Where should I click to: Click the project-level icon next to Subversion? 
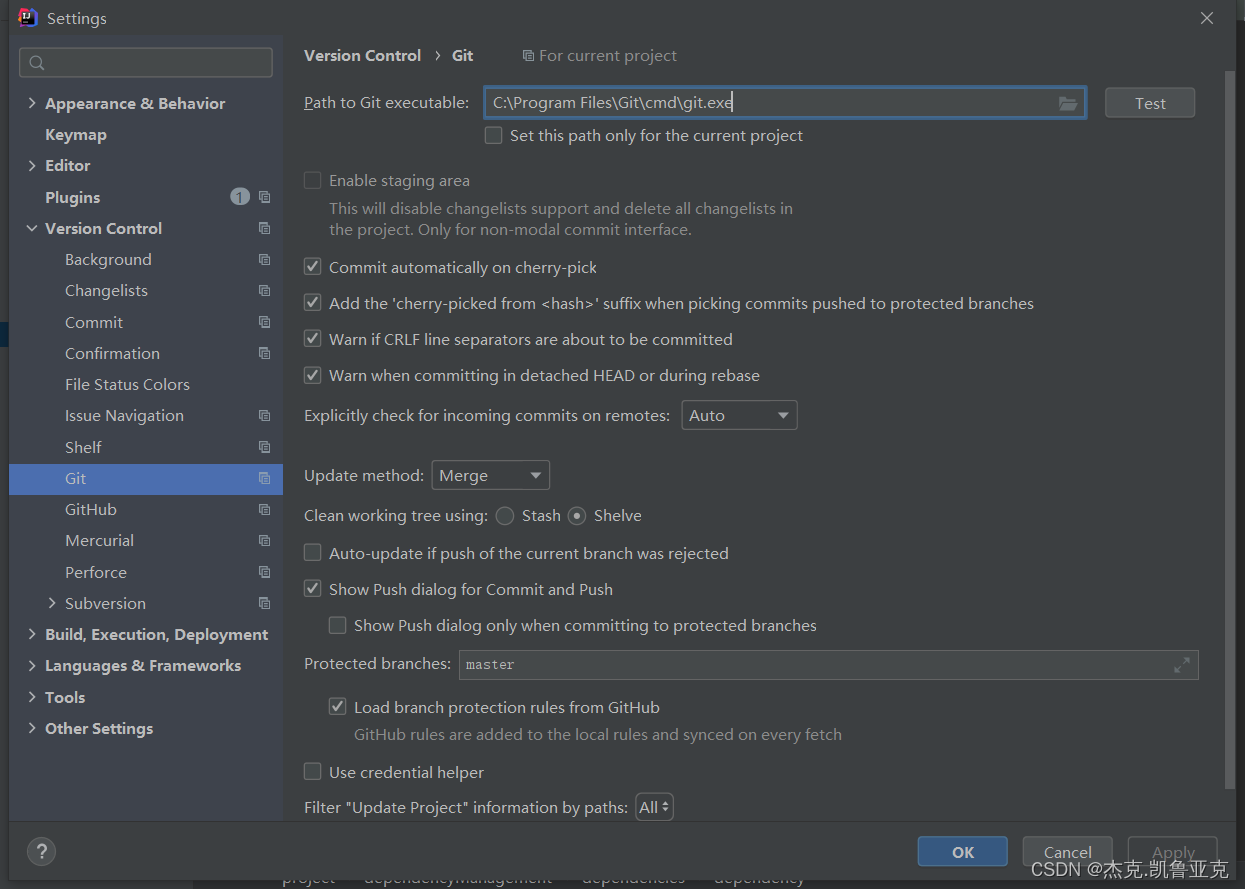point(264,603)
